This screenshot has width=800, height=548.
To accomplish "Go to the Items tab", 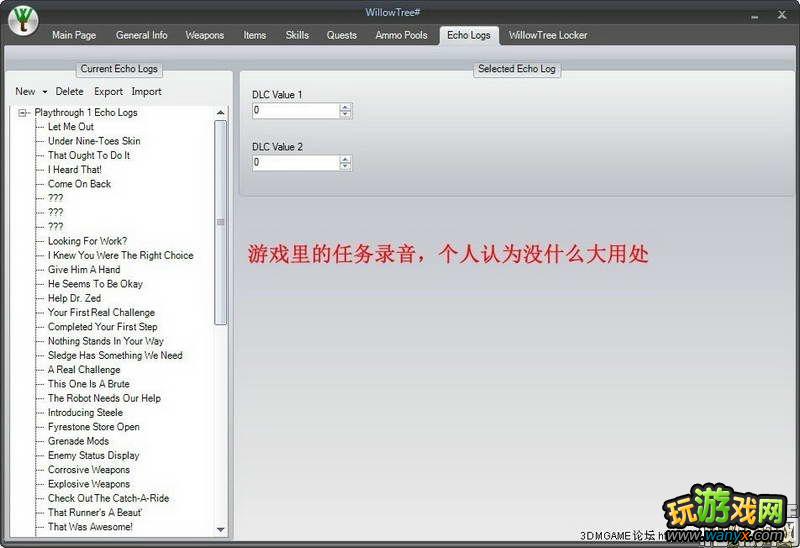I will tap(255, 35).
